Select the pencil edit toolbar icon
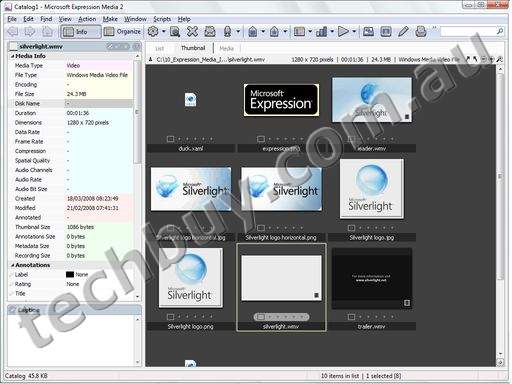The image size is (512, 384). coord(403,32)
